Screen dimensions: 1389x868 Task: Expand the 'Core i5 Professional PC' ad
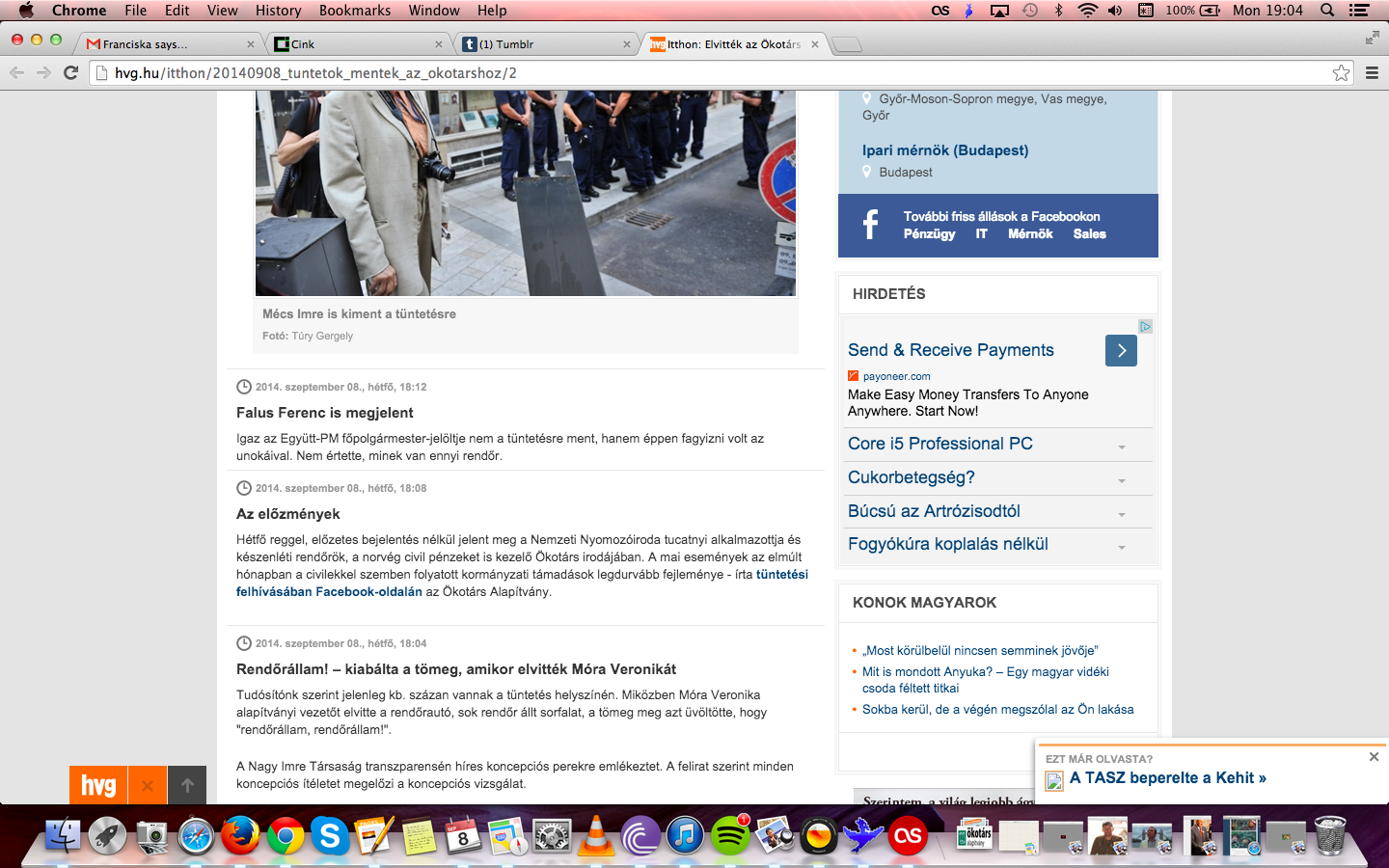(1122, 447)
